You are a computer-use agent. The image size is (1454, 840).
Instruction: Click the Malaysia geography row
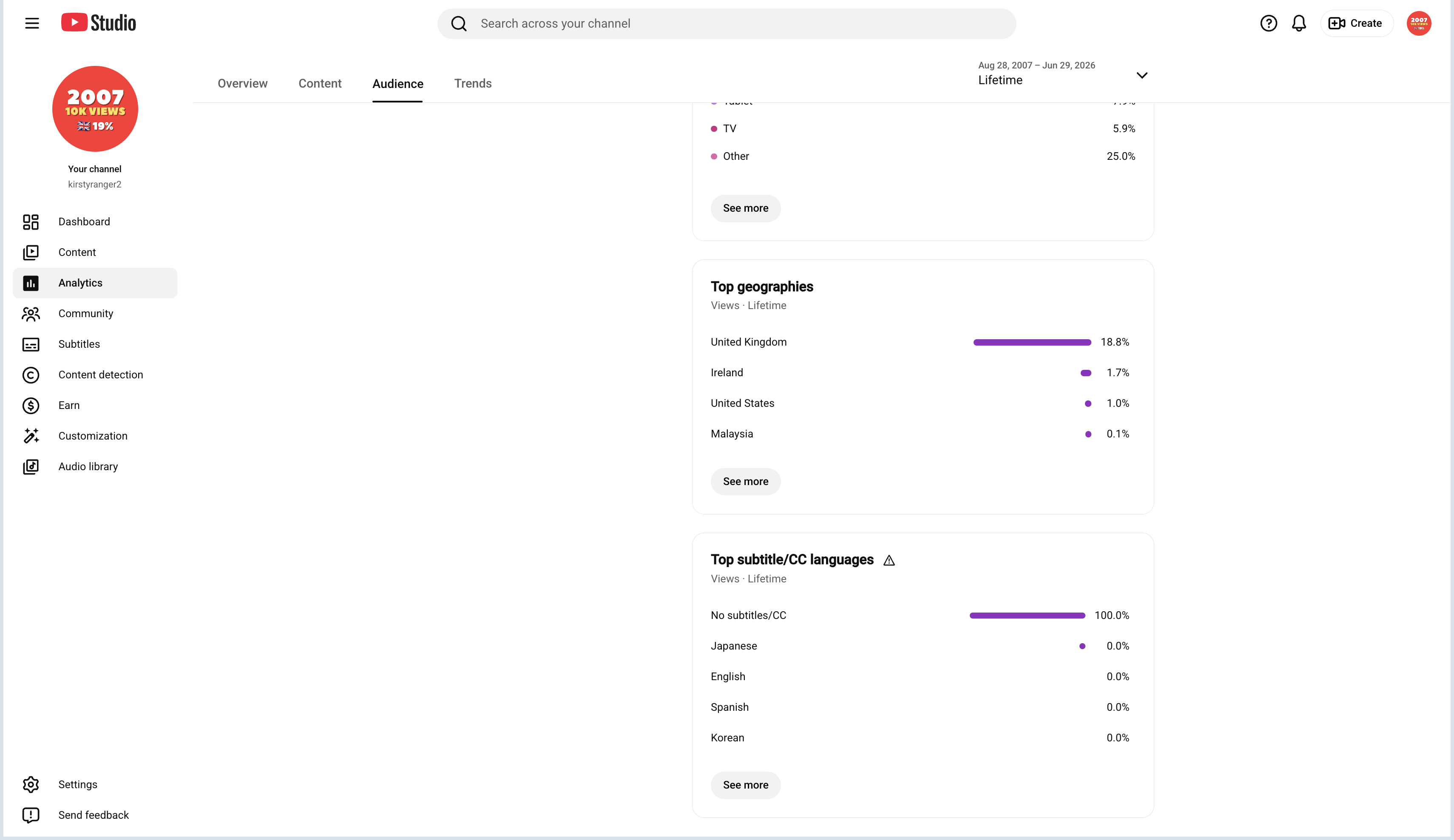[920, 434]
